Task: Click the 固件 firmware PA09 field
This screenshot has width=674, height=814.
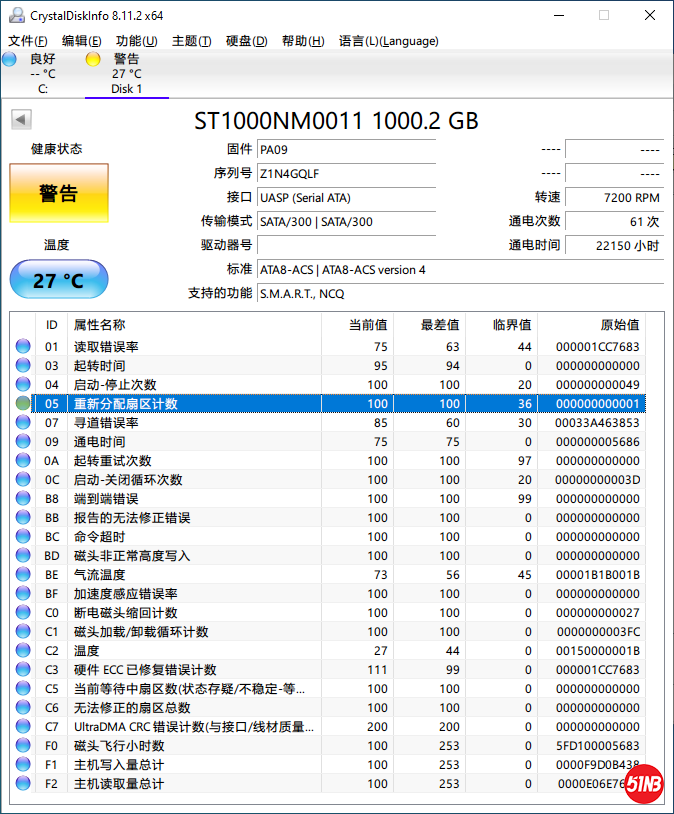Action: 345,149
